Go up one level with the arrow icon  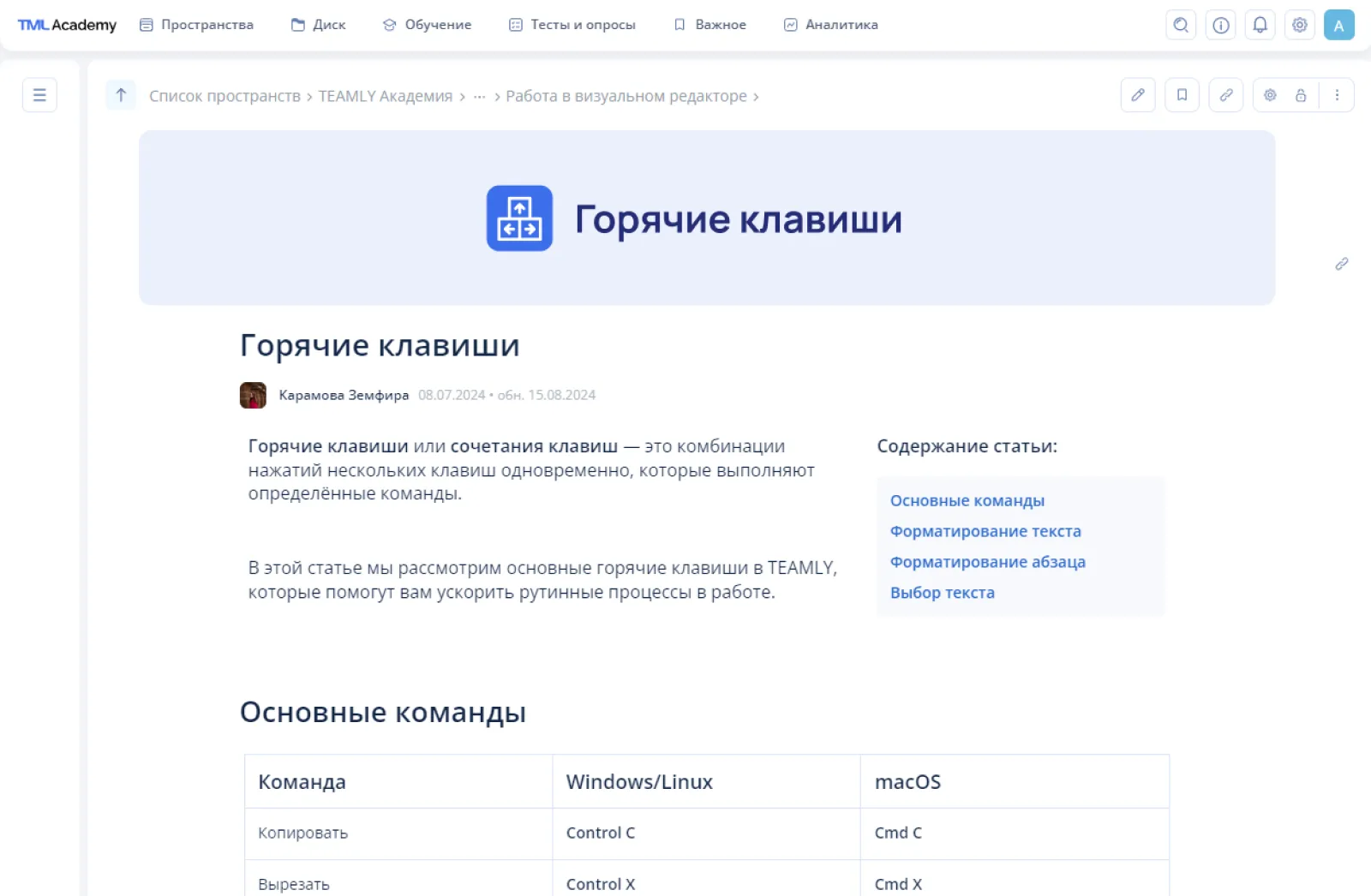(x=121, y=95)
